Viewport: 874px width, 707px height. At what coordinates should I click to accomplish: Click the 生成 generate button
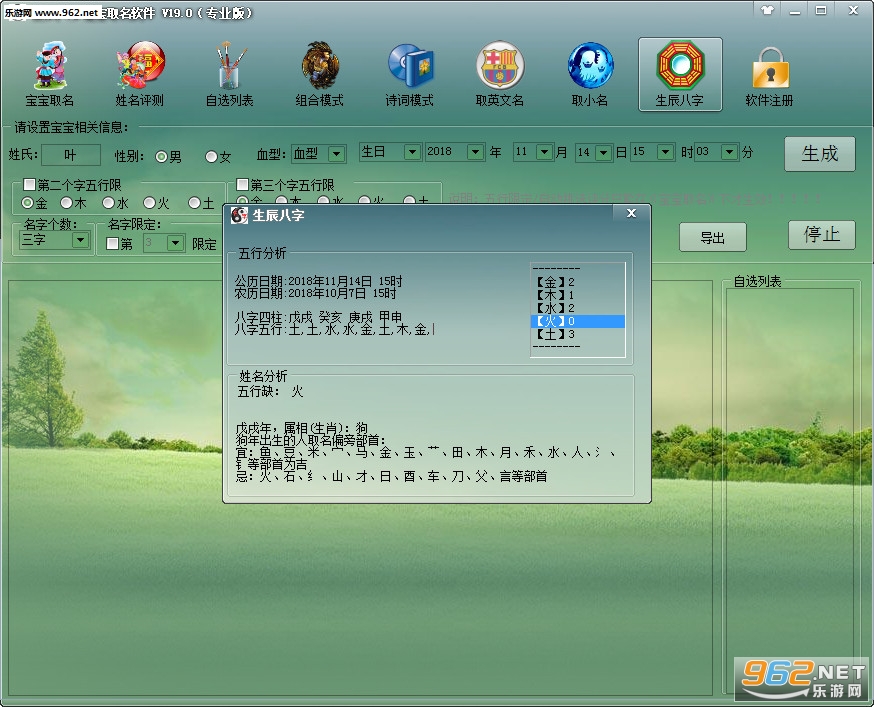point(819,154)
